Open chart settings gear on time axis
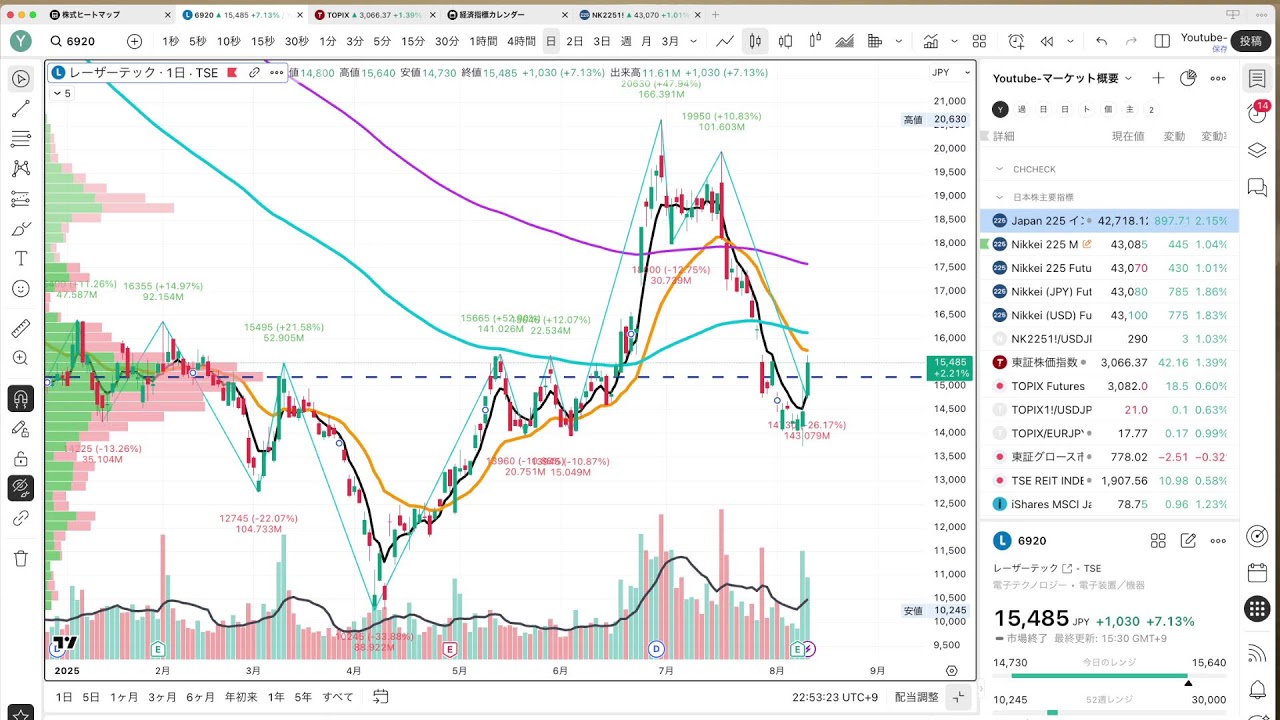This screenshot has width=1280, height=720. click(952, 671)
